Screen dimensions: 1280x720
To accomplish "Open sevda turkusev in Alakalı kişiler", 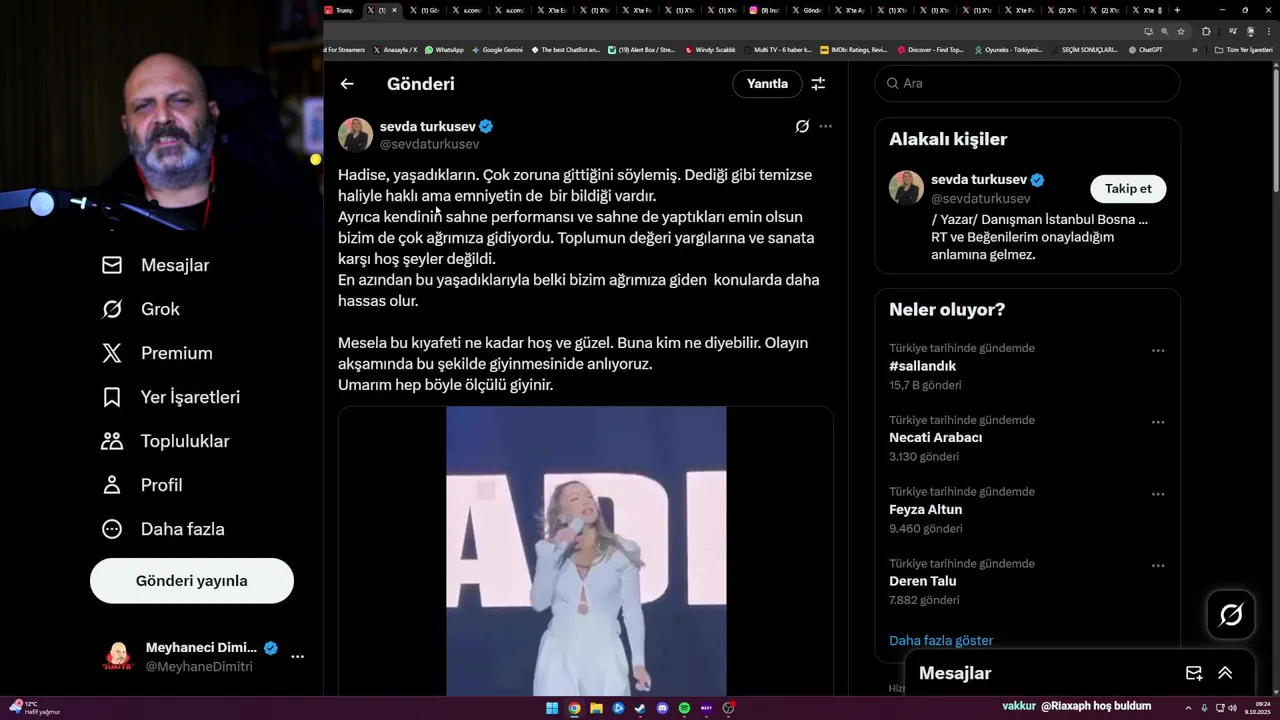I will [x=979, y=180].
